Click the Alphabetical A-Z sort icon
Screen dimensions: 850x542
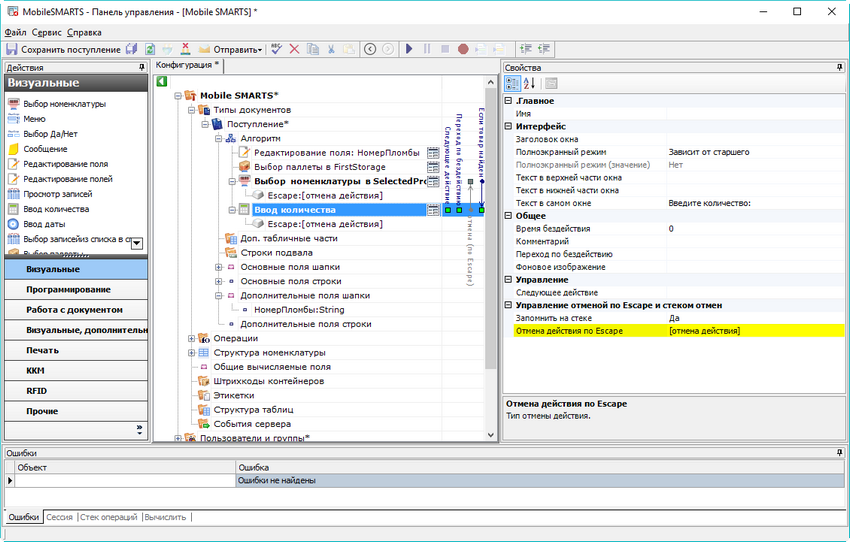point(530,83)
